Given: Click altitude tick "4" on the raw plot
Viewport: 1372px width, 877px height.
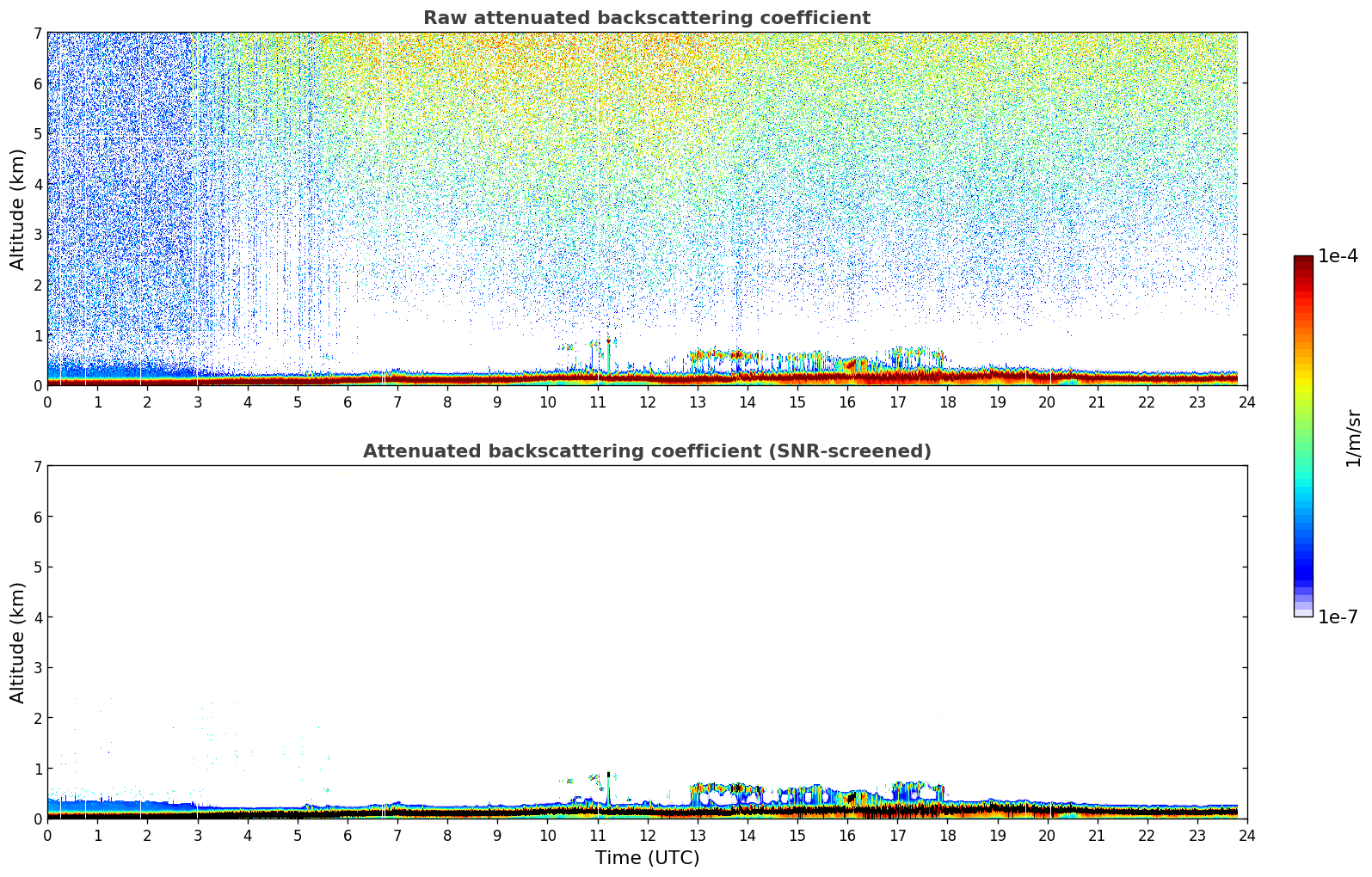Looking at the screenshot, I should [37, 184].
